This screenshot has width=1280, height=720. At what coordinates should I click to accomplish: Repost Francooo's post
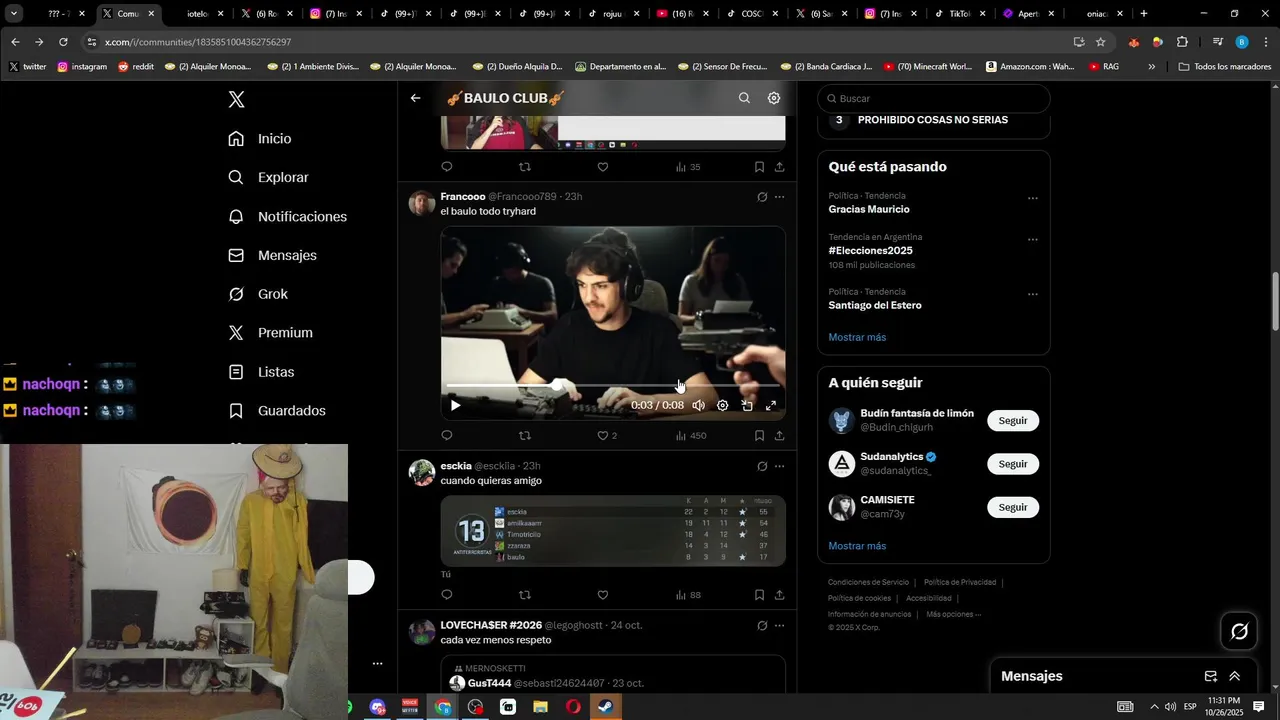(x=525, y=436)
